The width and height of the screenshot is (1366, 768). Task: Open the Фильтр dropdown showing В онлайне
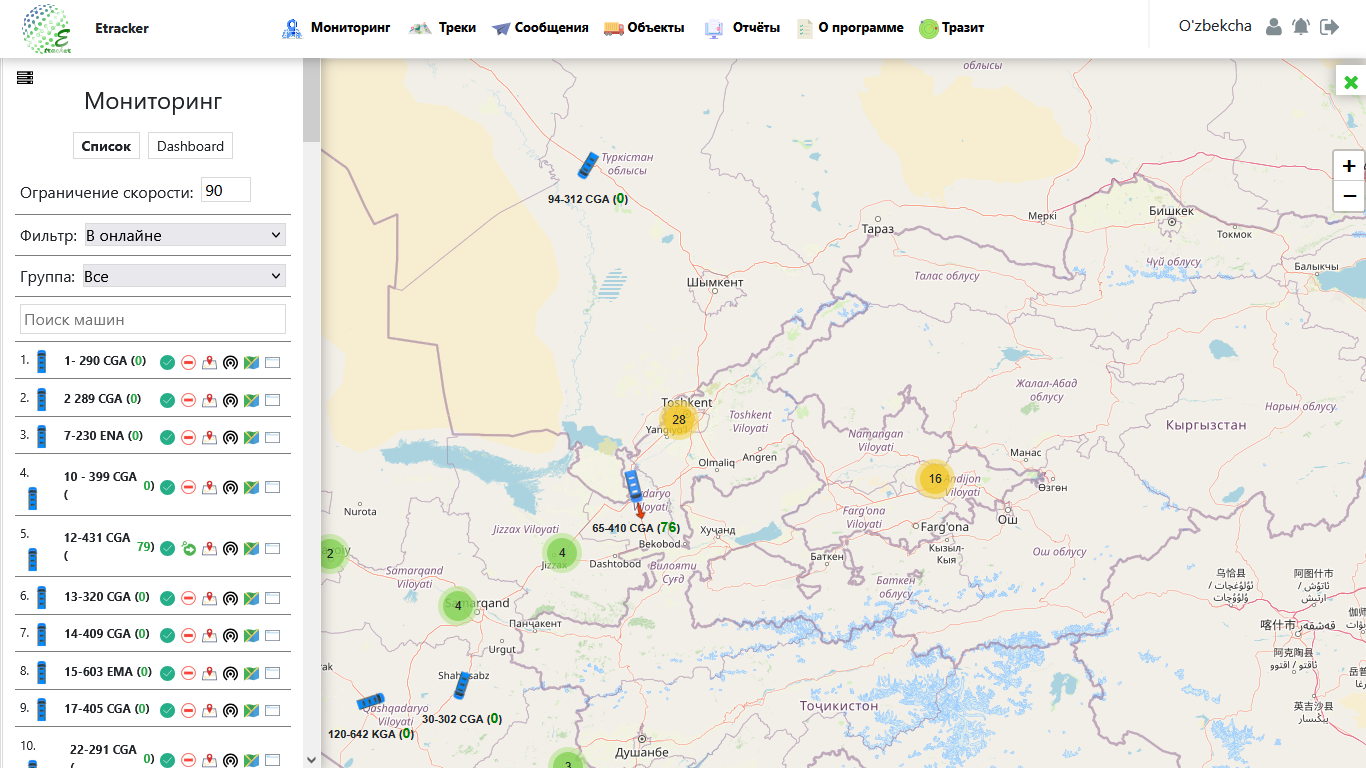pyautogui.click(x=185, y=235)
